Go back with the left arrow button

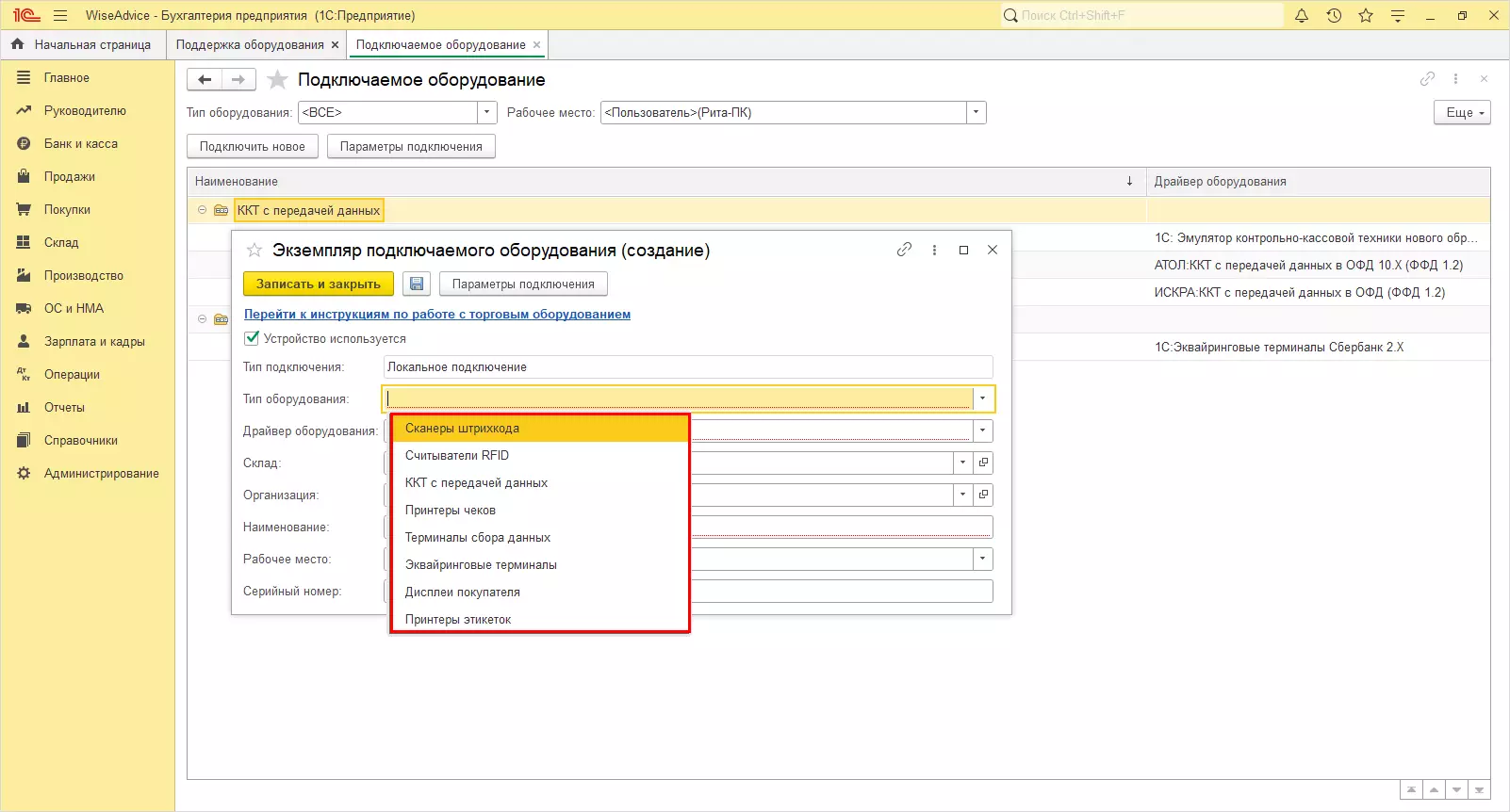coord(205,80)
